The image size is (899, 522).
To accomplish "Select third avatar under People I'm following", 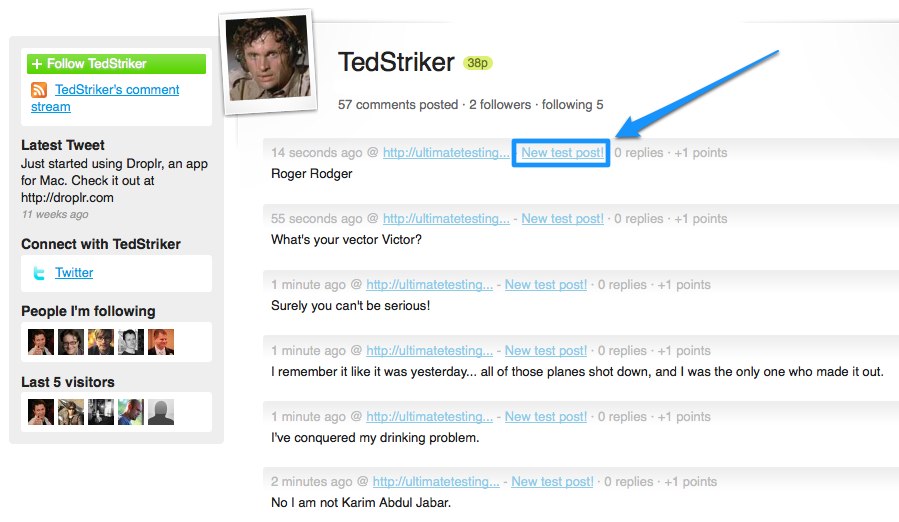I will point(101,342).
